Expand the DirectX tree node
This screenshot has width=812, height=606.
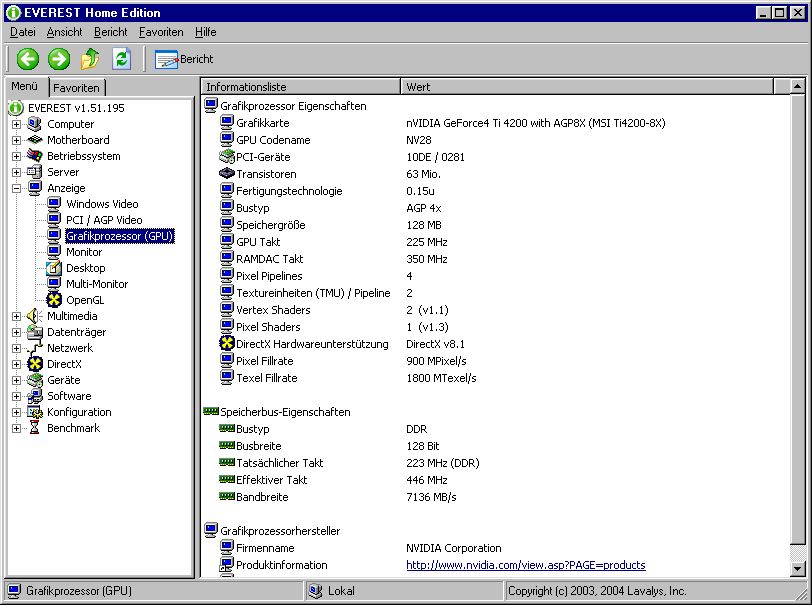(17, 365)
